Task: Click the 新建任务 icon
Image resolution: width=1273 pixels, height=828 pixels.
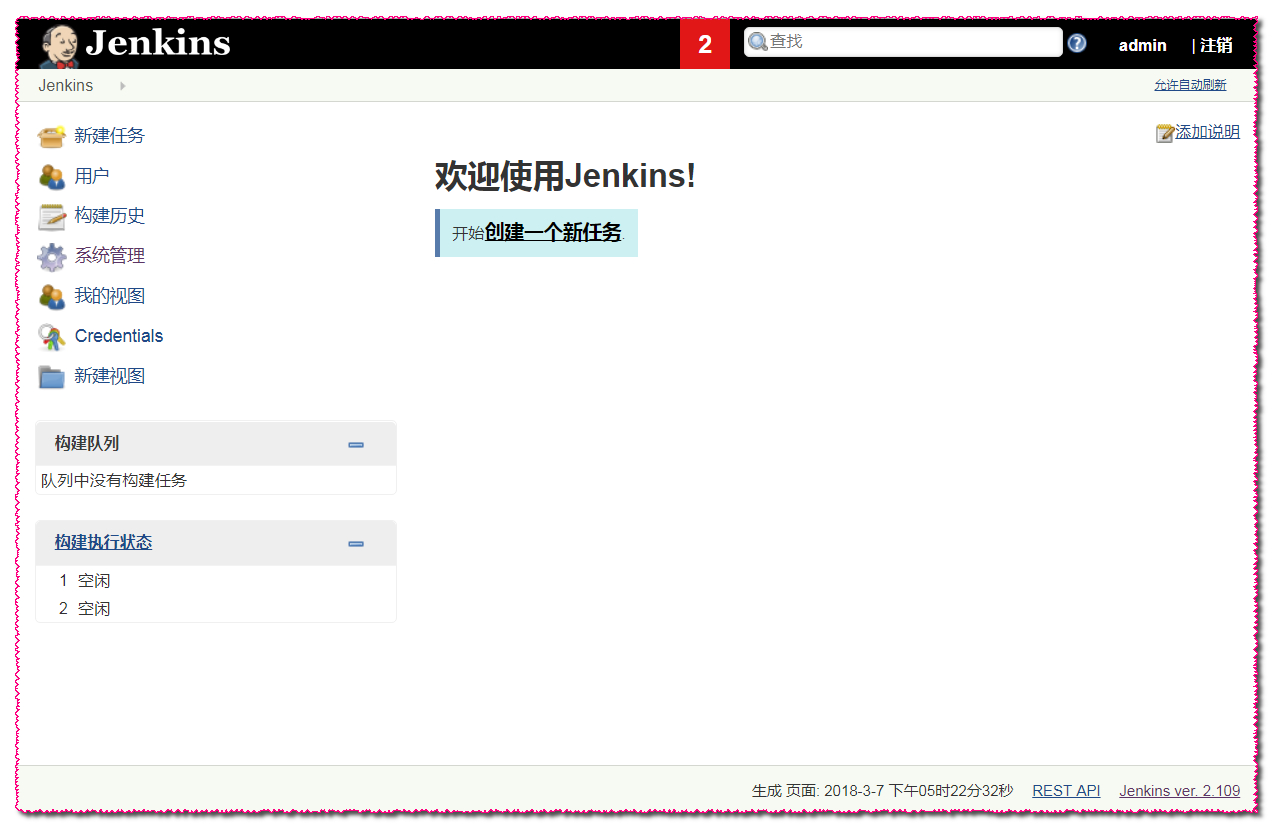Action: click(52, 136)
